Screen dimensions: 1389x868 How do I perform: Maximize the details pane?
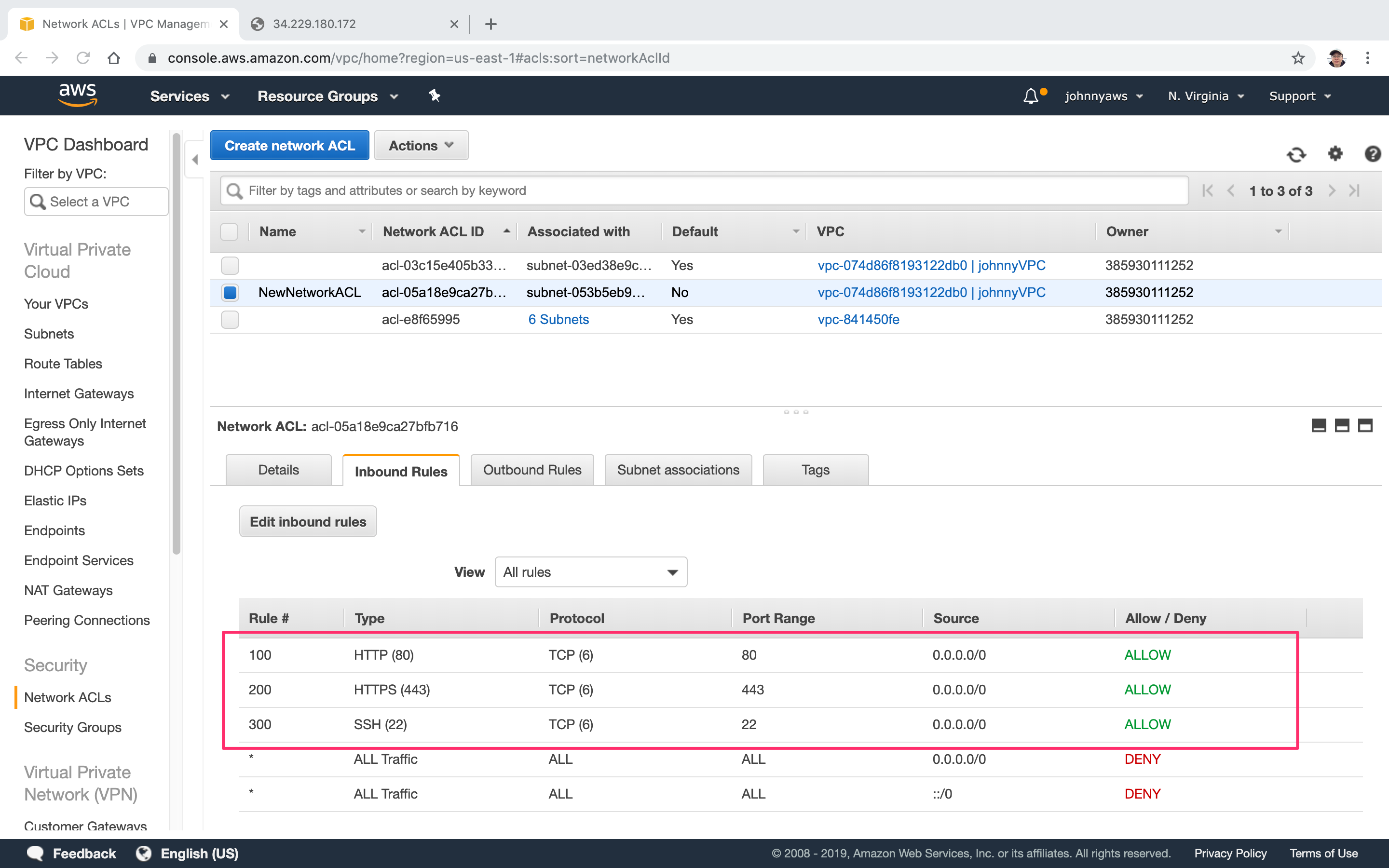coord(1365,425)
